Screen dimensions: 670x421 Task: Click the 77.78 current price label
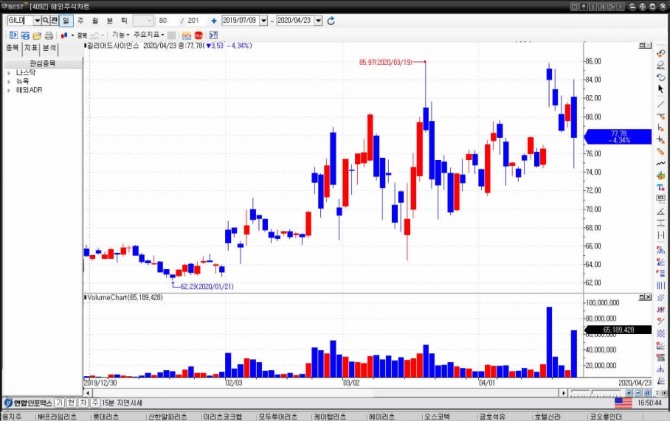[618, 137]
